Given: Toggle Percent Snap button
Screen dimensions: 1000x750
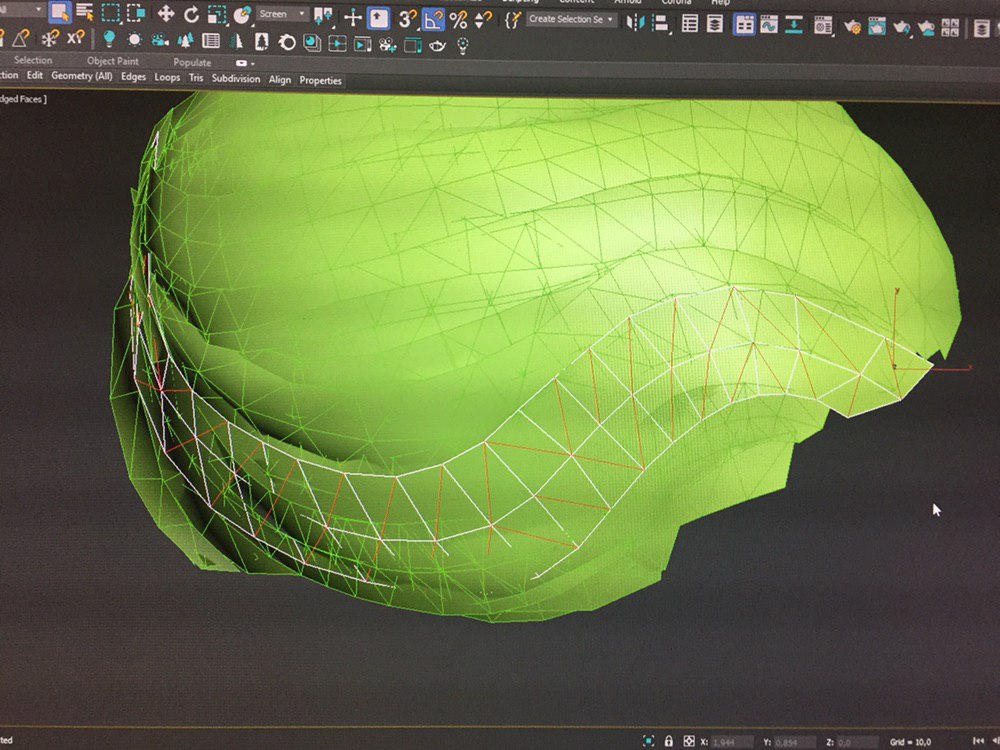Looking at the screenshot, I should click(458, 20).
